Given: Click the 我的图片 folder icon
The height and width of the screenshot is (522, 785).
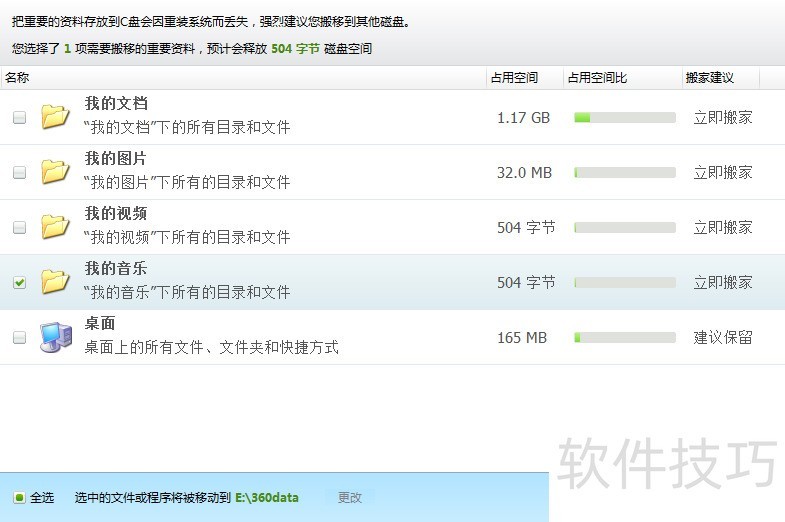Looking at the screenshot, I should (55, 171).
